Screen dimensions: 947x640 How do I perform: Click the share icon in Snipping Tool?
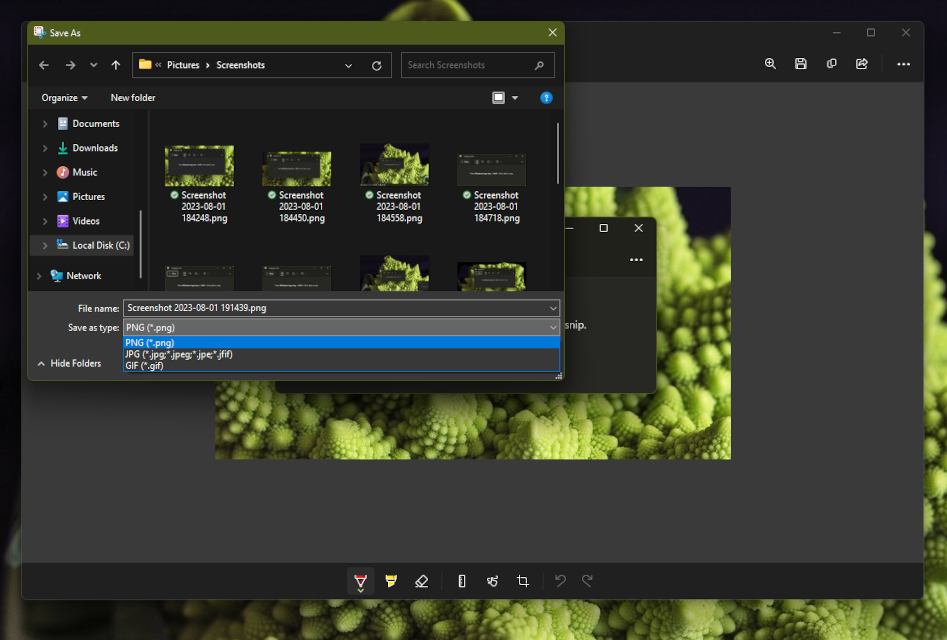tap(862, 63)
